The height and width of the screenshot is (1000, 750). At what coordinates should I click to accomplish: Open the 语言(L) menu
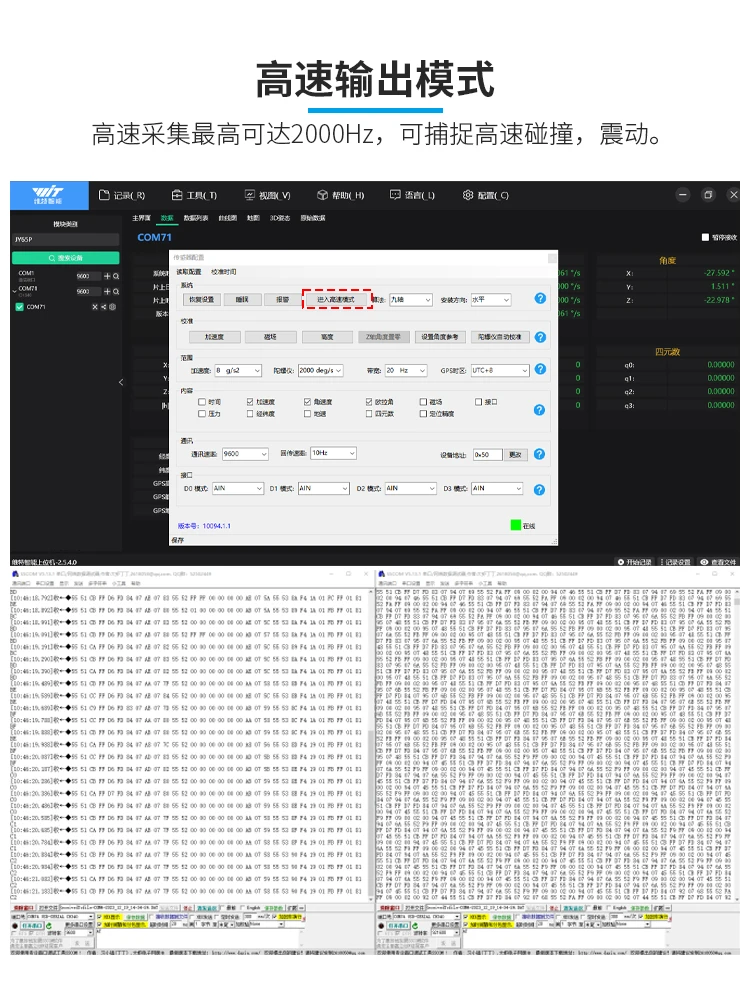tap(413, 195)
